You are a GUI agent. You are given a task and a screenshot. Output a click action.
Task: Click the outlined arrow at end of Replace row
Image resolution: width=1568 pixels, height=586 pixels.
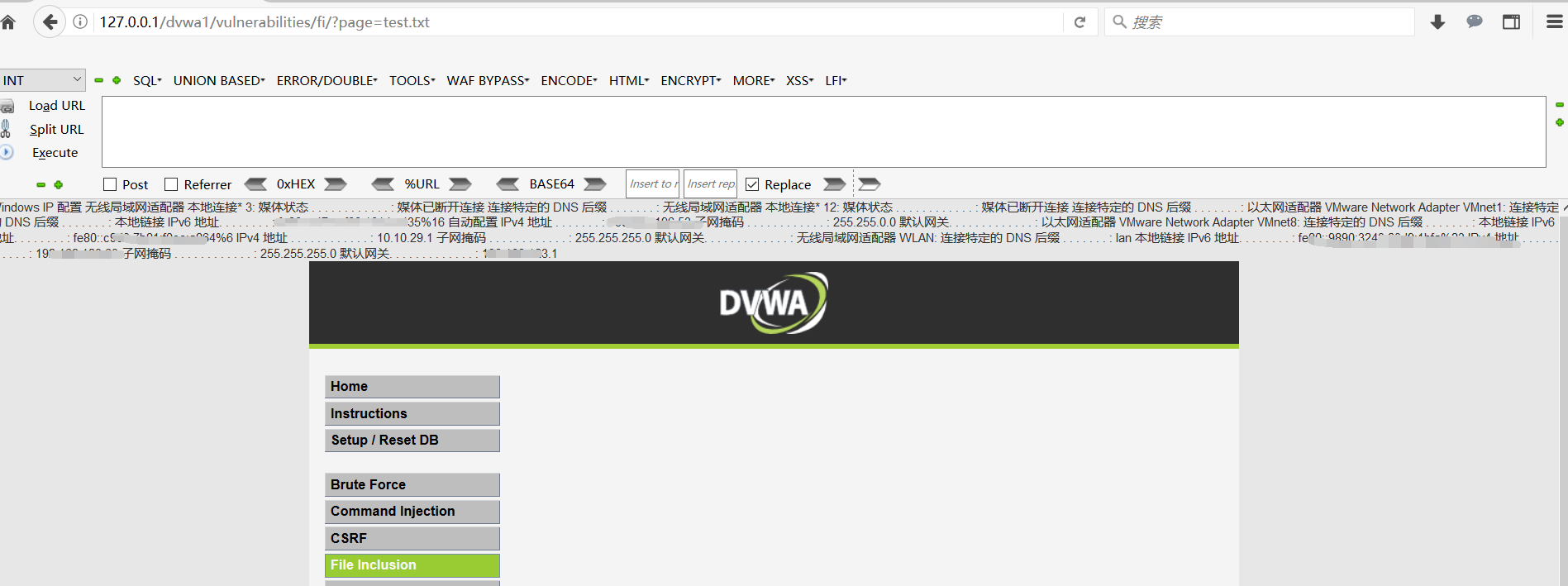pos(869,184)
